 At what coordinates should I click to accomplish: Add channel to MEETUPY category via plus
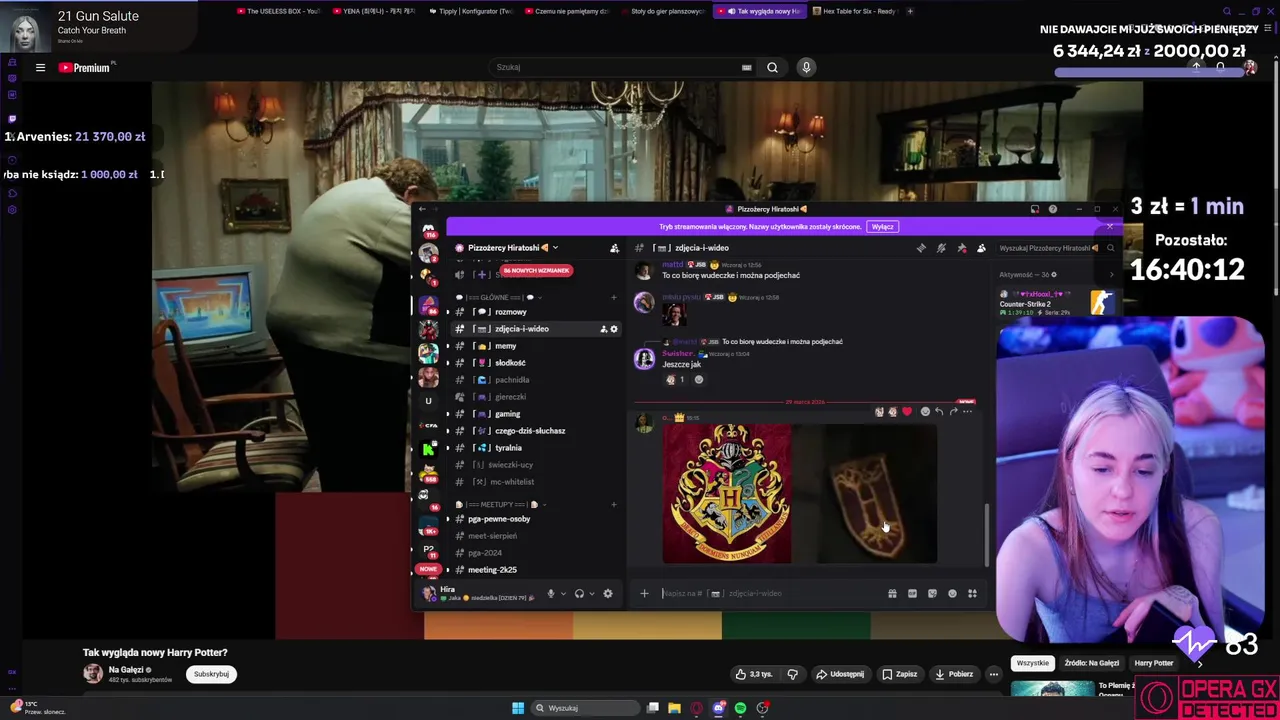[614, 505]
